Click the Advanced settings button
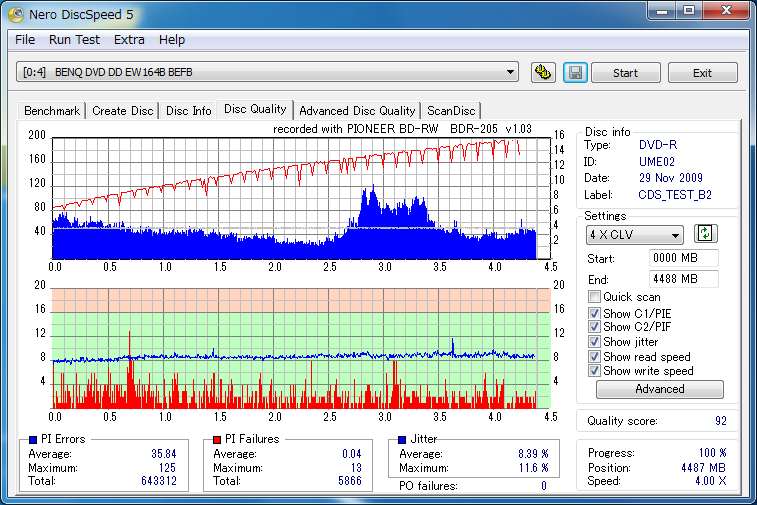This screenshot has width=757, height=505. (659, 389)
